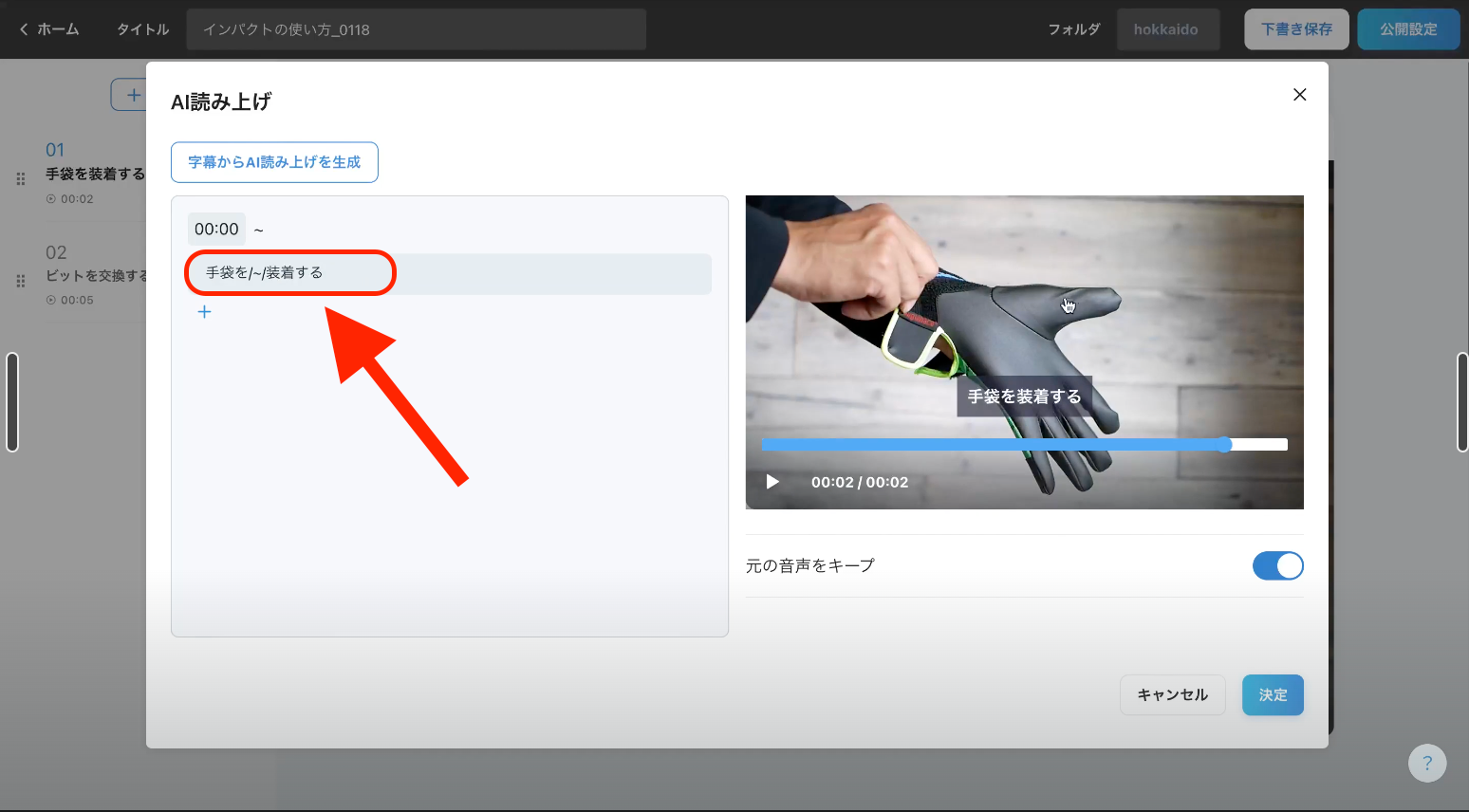Open the hokkaido folder selector
The width and height of the screenshot is (1469, 812).
coord(1166,29)
